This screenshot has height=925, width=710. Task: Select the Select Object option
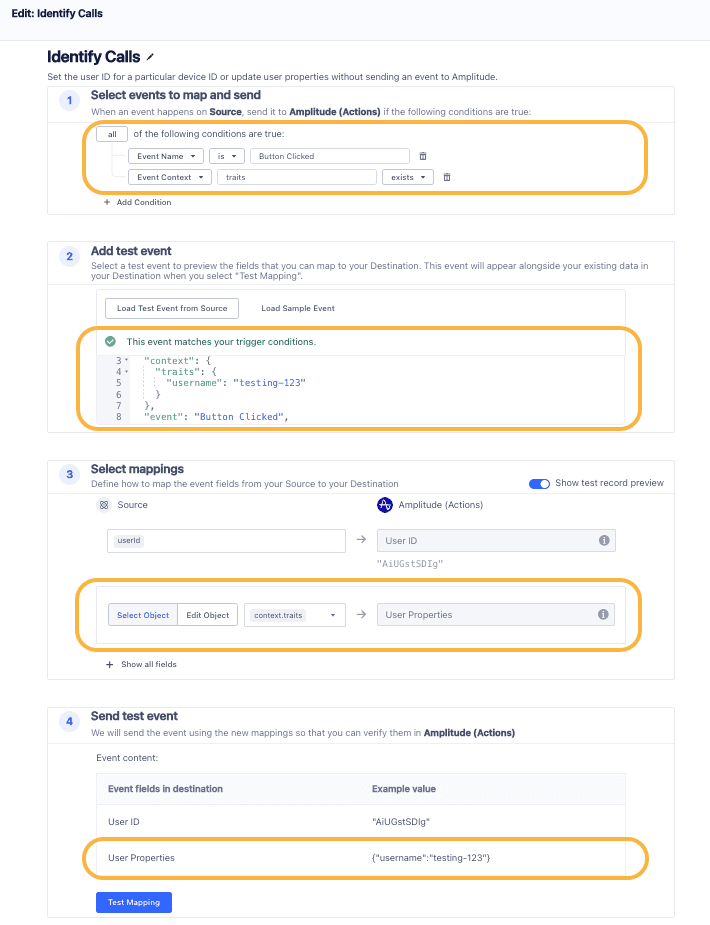coord(144,615)
